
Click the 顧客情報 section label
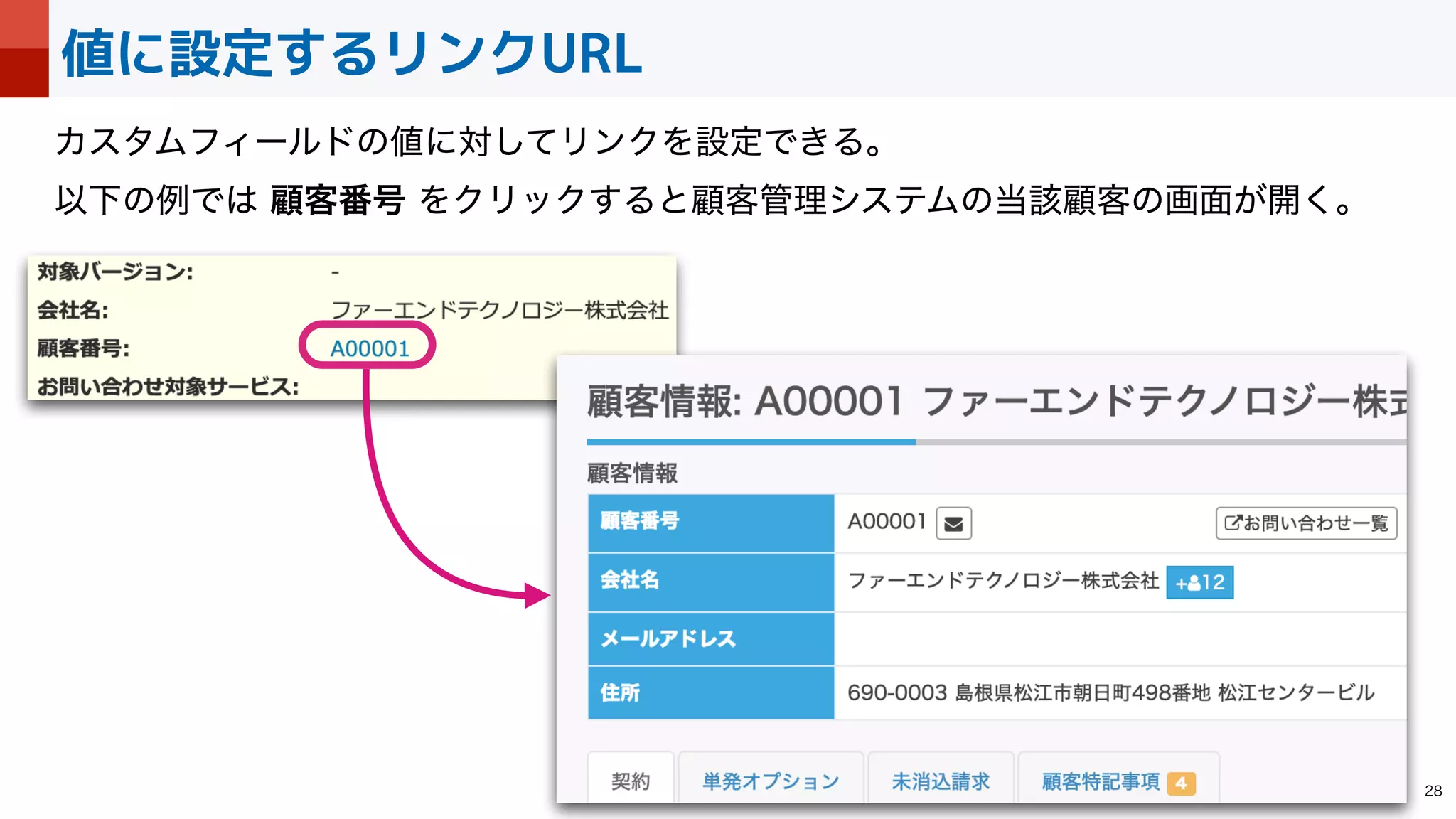pos(632,473)
